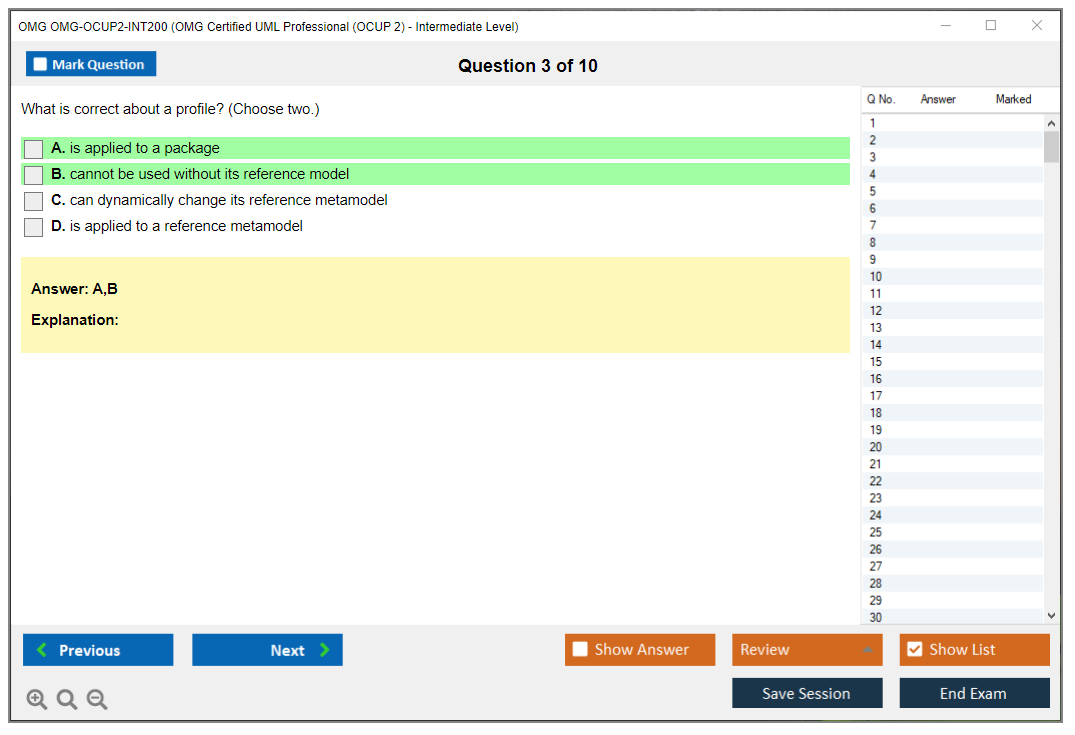
Task: Toggle the Show Answer checkbox
Action: [x=581, y=650]
